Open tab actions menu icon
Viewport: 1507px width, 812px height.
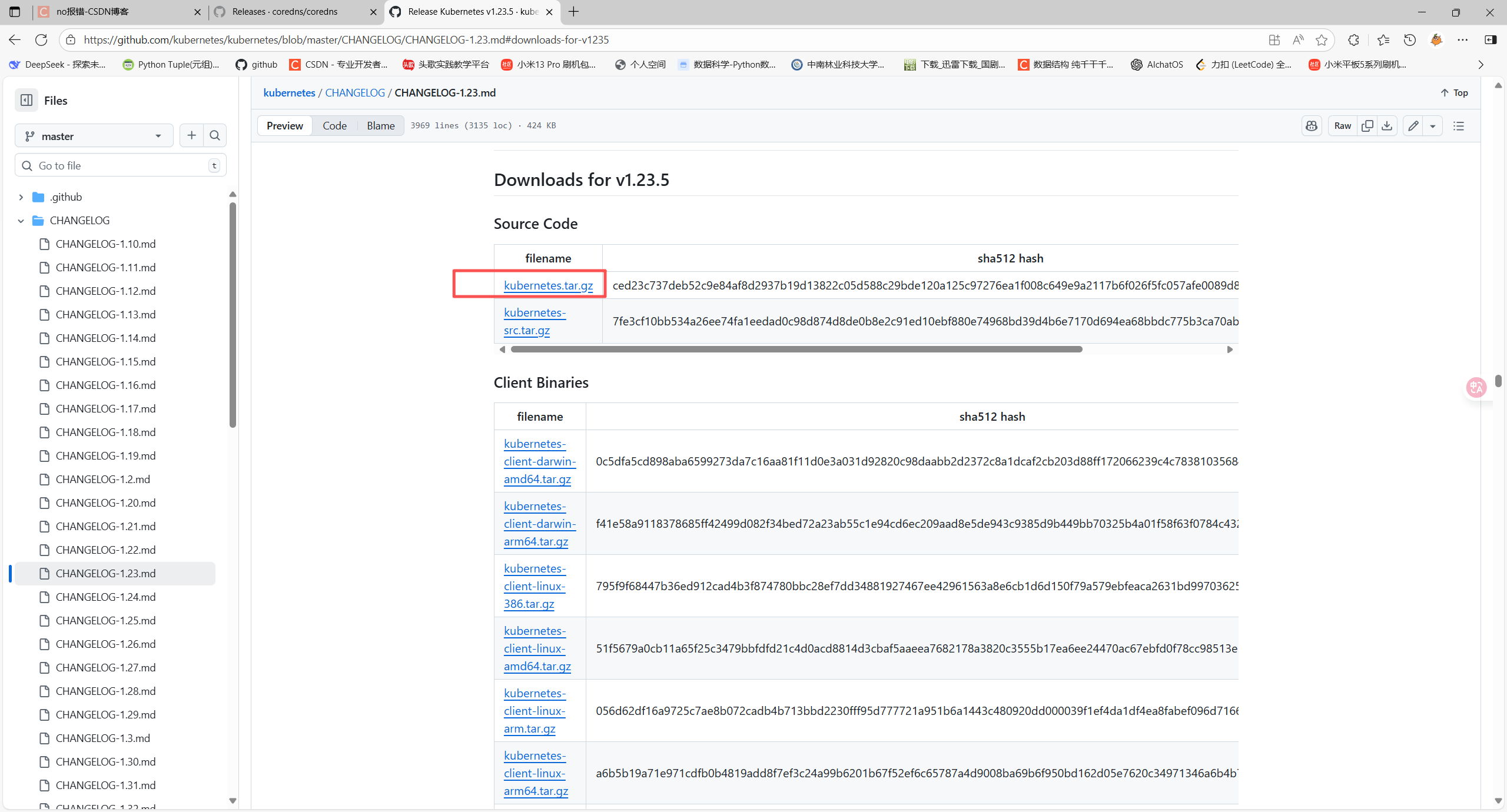15,12
